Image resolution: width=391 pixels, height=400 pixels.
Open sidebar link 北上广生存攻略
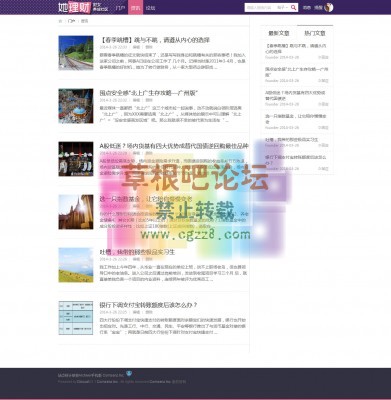(297, 72)
